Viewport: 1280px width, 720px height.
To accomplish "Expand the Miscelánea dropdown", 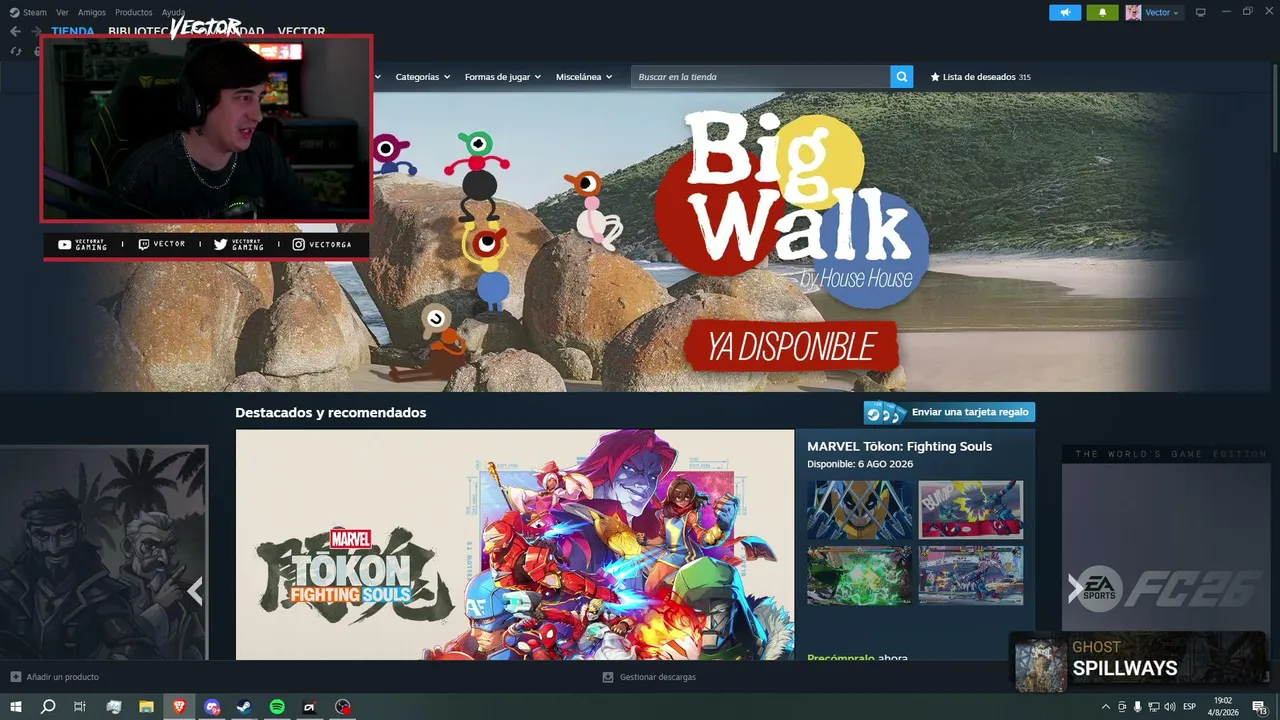I will tap(584, 77).
